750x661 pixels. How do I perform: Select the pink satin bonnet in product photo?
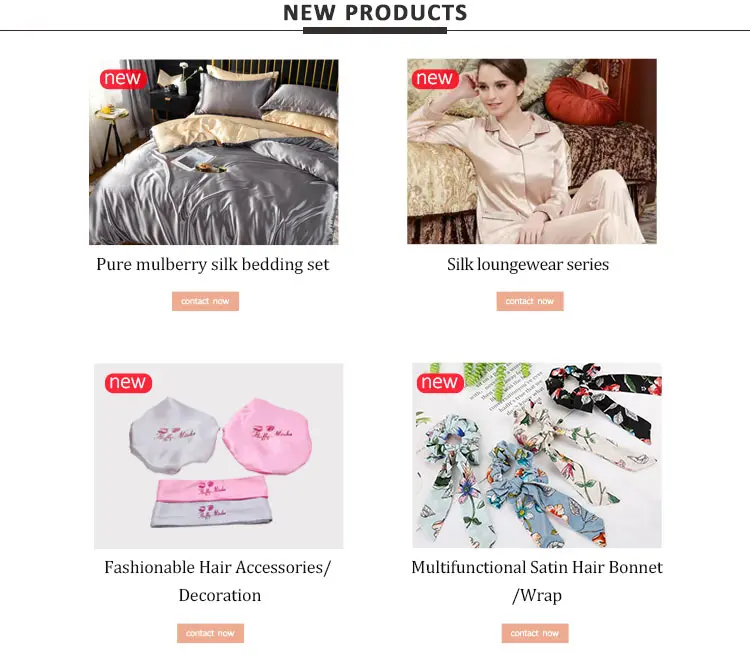[267, 436]
